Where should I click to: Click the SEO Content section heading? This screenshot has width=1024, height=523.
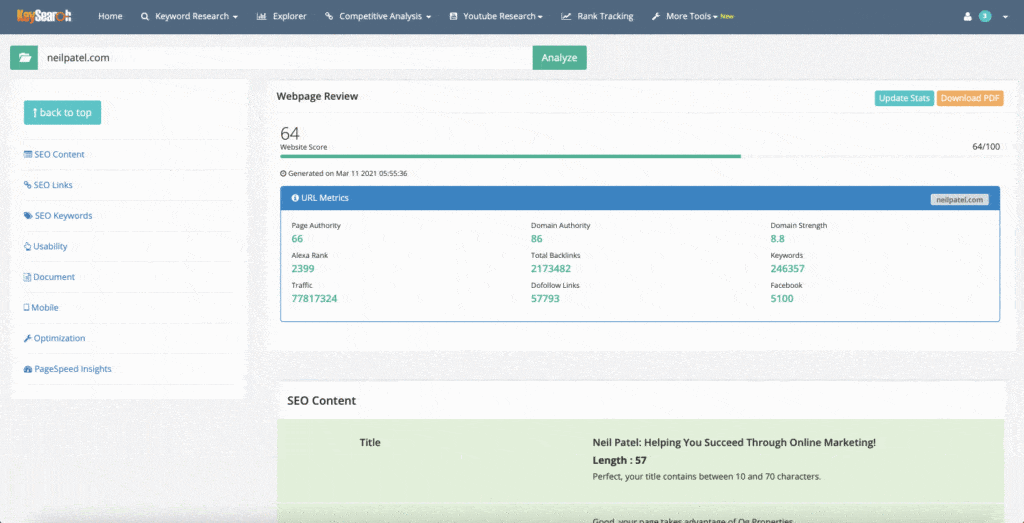coord(322,401)
